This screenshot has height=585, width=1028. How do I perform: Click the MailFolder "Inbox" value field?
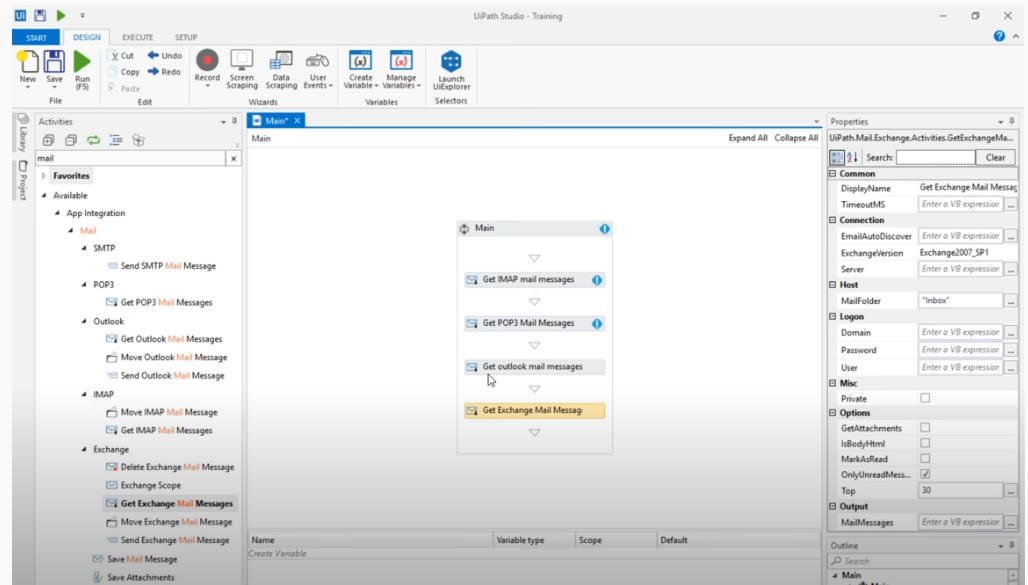(x=960, y=301)
